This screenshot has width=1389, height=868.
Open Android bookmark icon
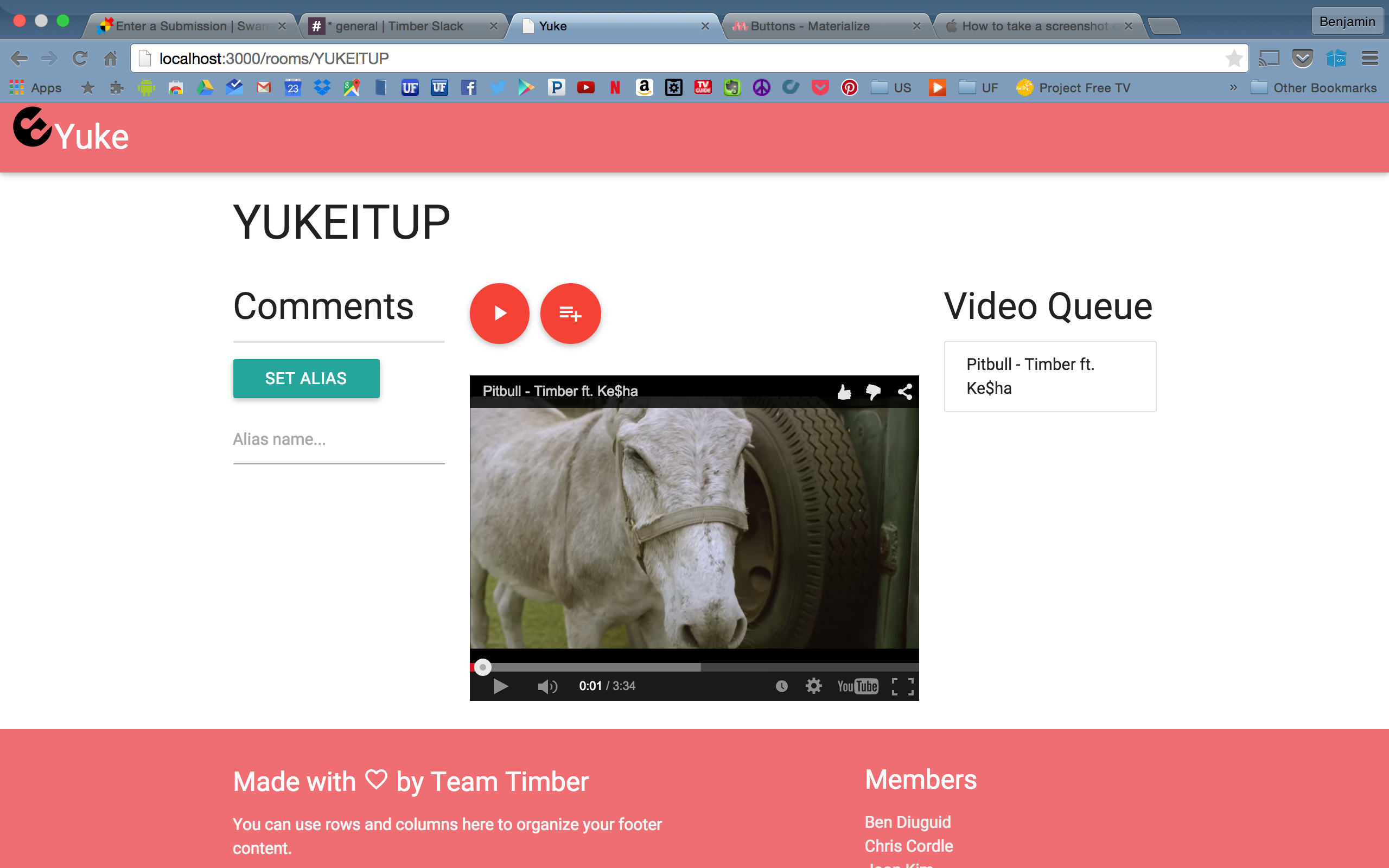coord(146,87)
